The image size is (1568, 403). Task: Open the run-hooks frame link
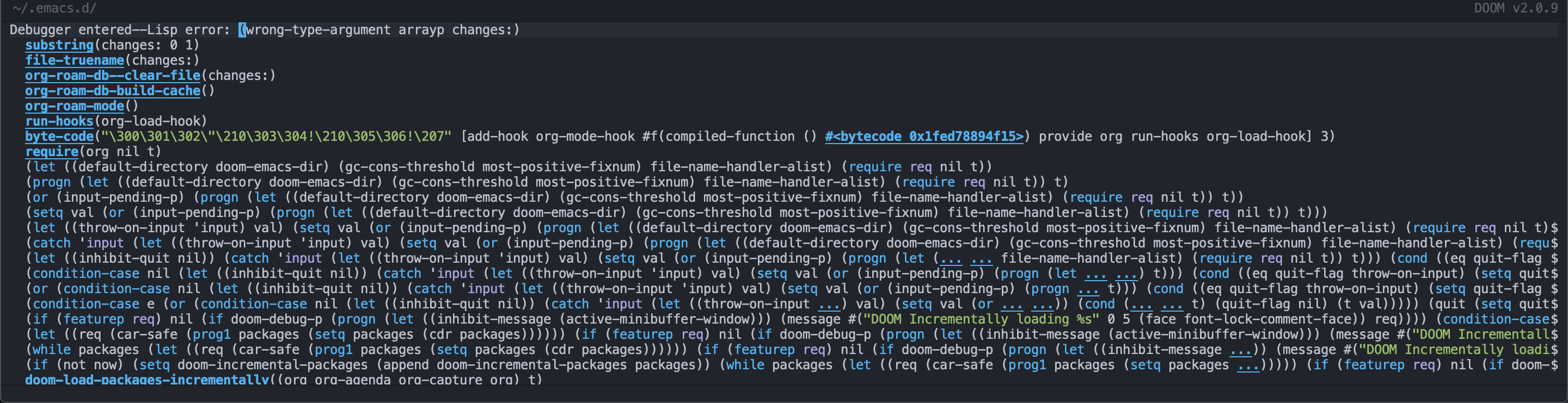pos(59,121)
